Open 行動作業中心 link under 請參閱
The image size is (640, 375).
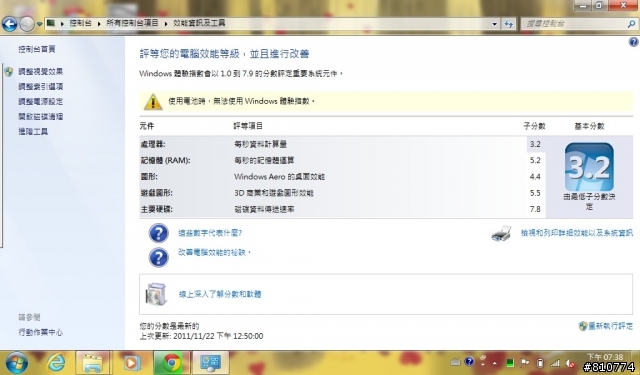click(40, 332)
